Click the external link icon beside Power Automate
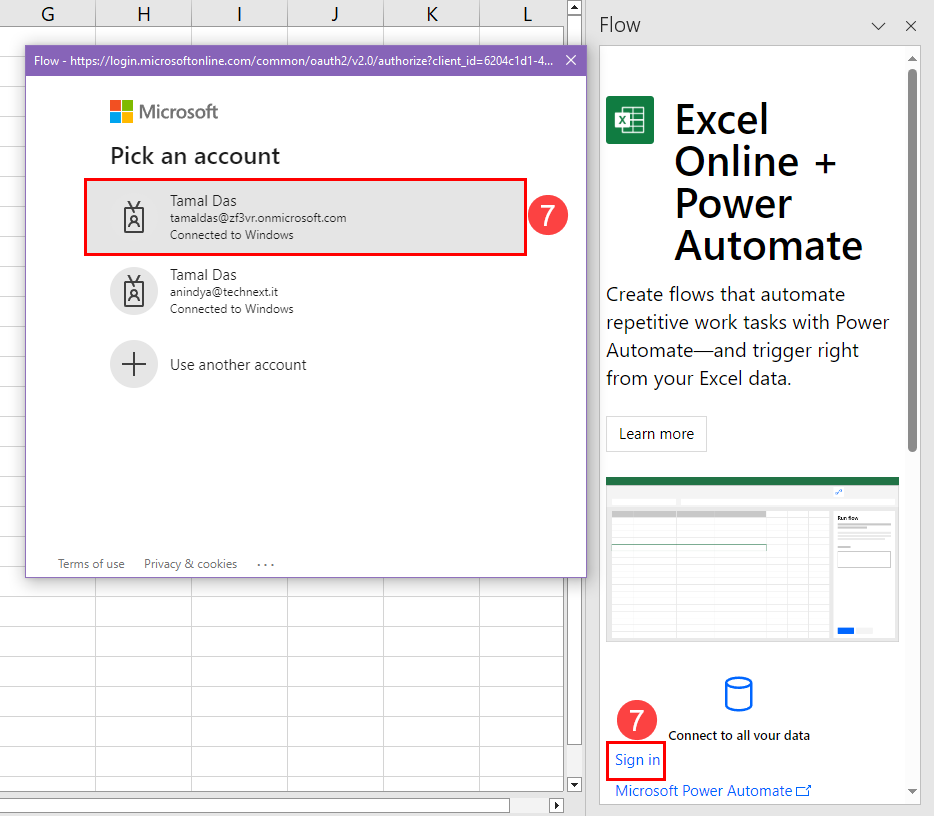 click(804, 790)
